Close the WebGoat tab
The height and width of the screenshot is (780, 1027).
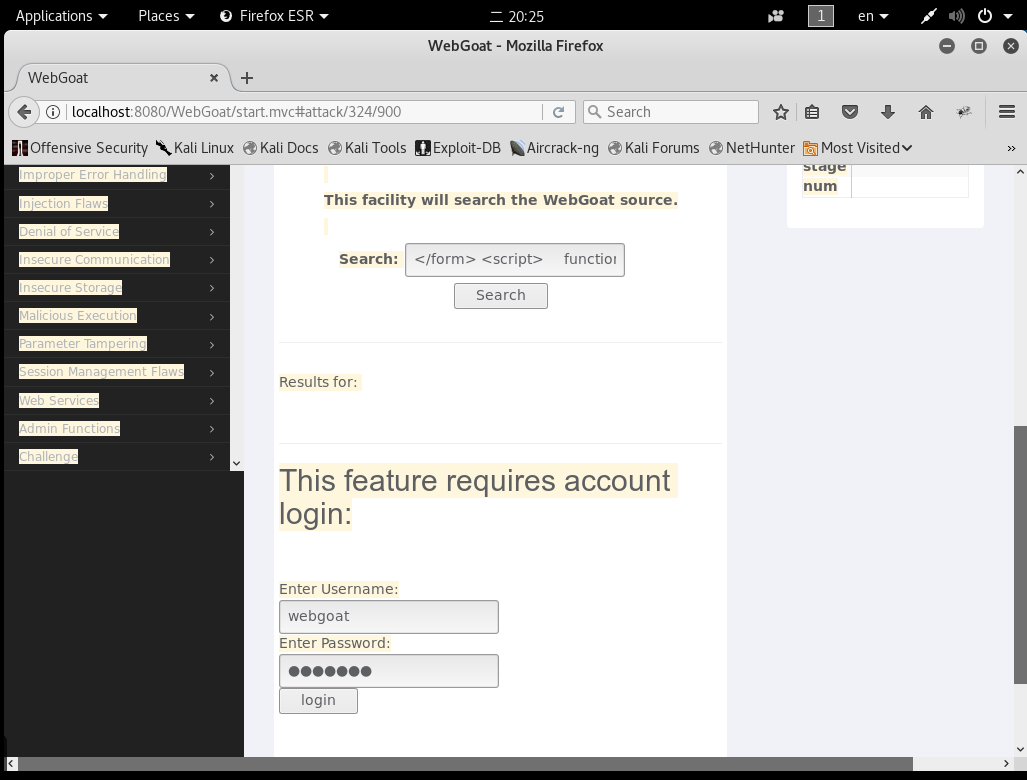point(214,78)
